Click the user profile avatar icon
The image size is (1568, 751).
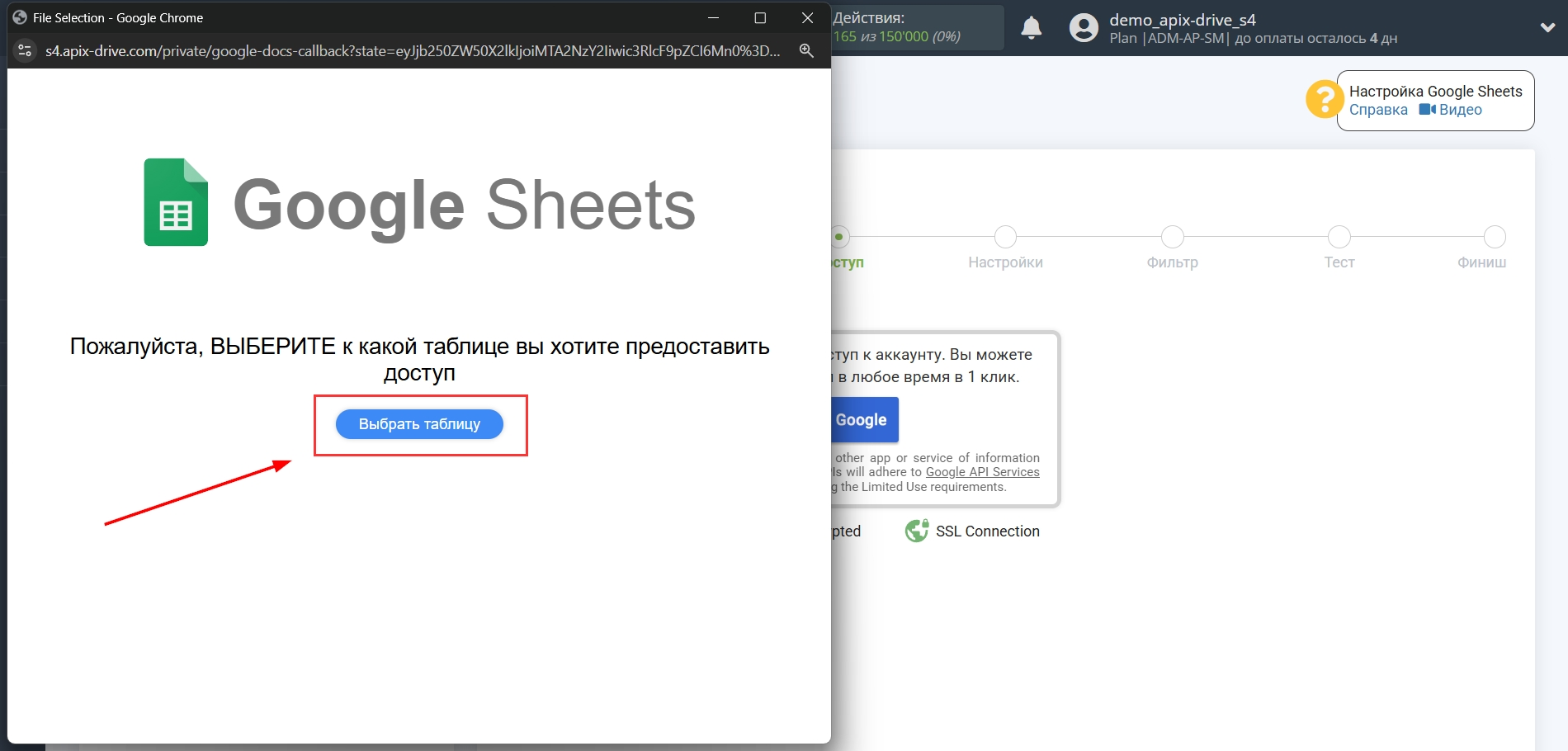tap(1084, 28)
